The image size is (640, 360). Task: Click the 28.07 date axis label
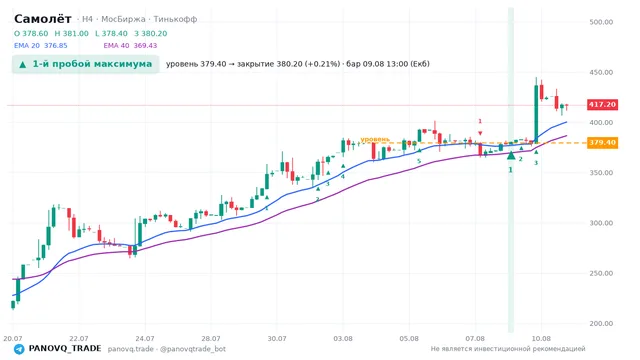[x=211, y=338]
